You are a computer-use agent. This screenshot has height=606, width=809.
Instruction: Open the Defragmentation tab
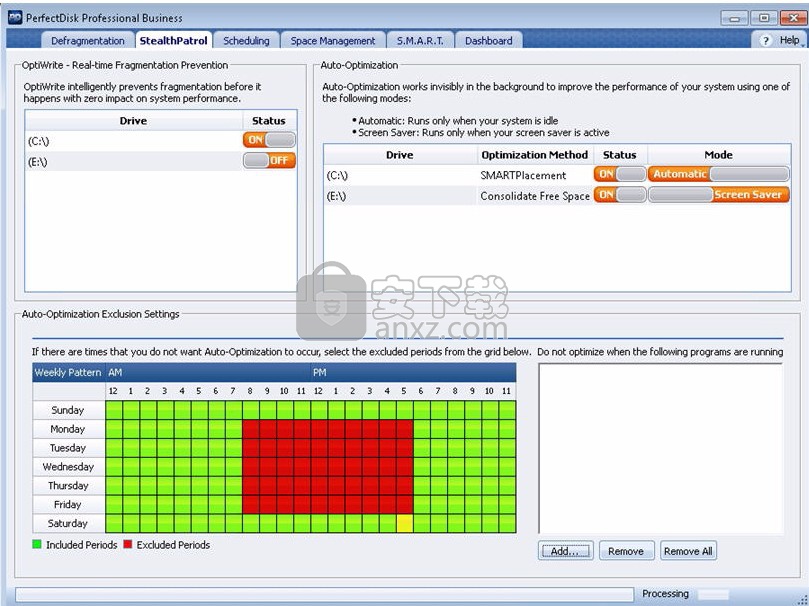click(x=88, y=41)
